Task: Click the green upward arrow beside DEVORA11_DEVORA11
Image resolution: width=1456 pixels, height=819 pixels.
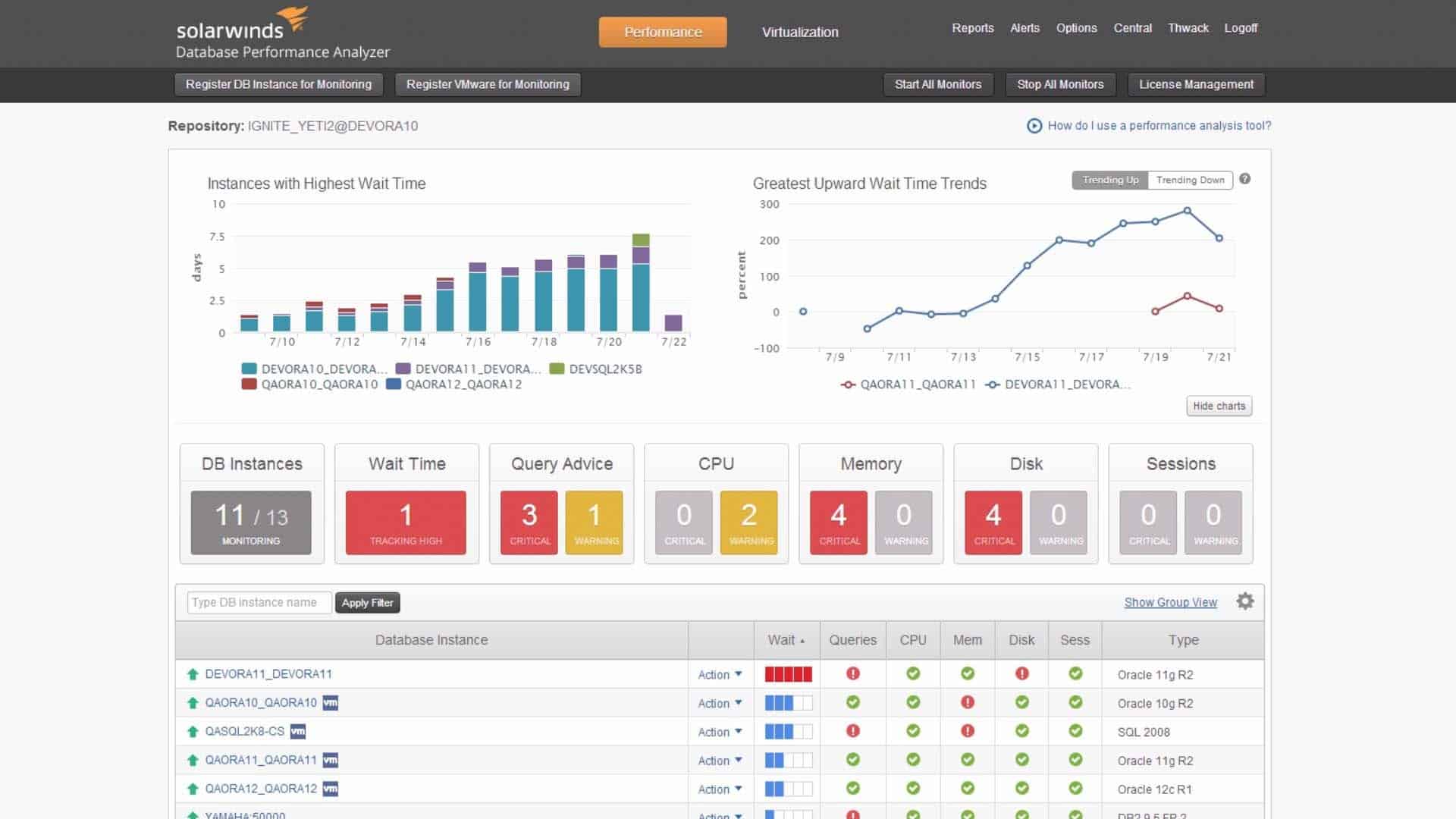Action: [192, 674]
